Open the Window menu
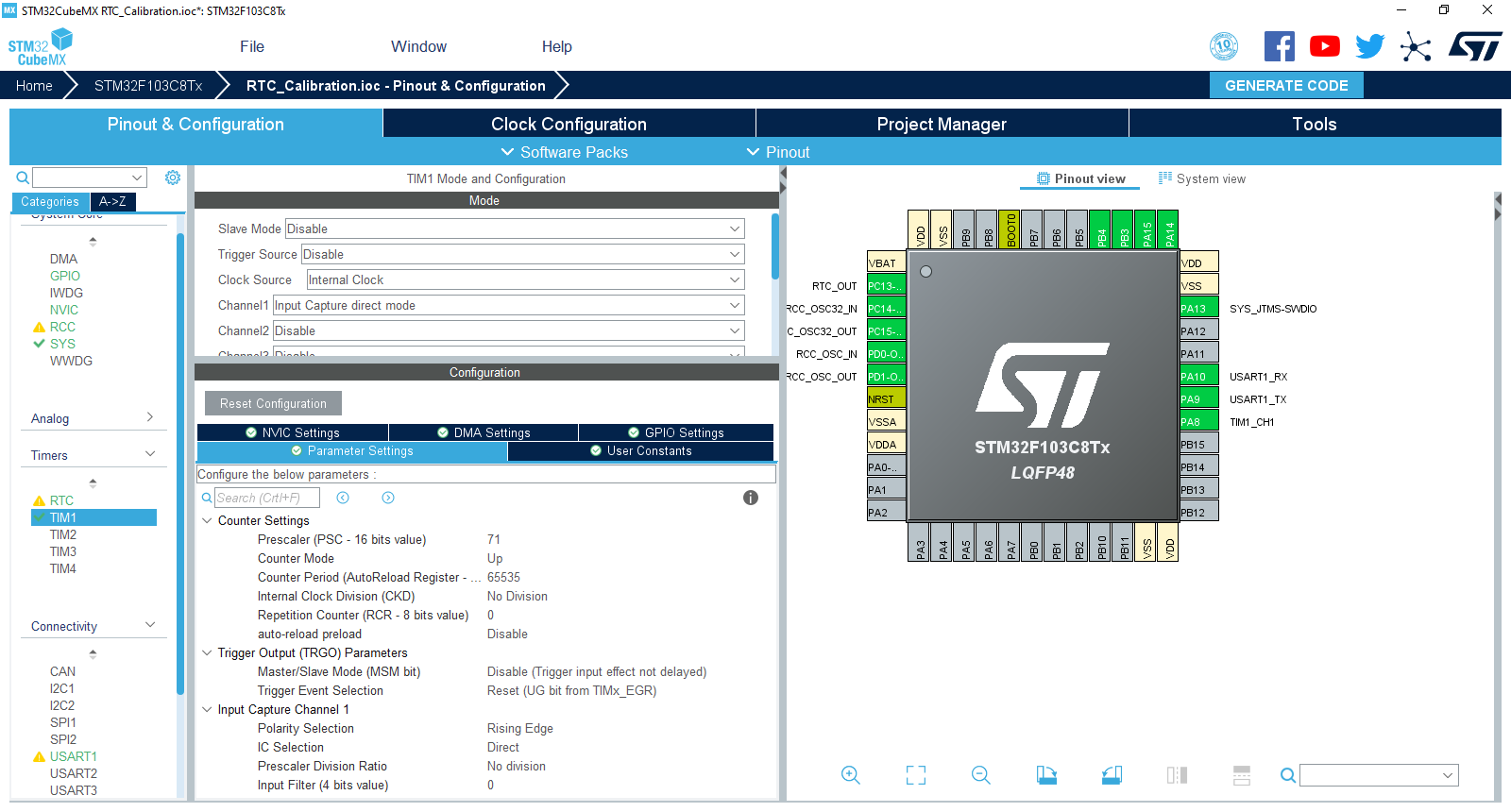The image size is (1511, 812). [418, 46]
